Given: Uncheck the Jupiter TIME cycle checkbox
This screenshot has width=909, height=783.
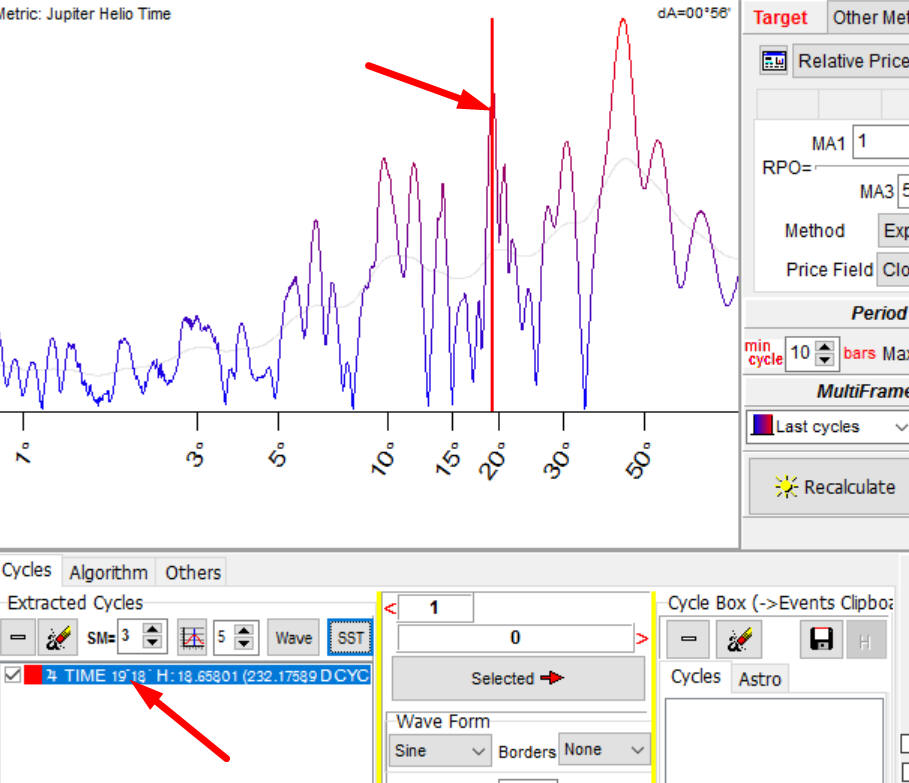Looking at the screenshot, I should click(x=13, y=676).
